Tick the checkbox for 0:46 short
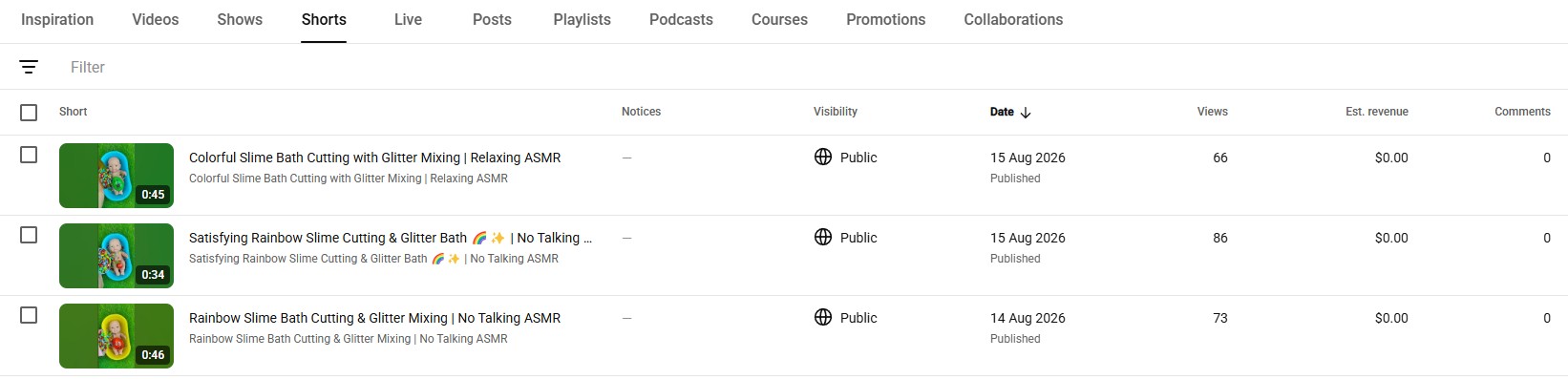1568x379 pixels. pyautogui.click(x=29, y=315)
